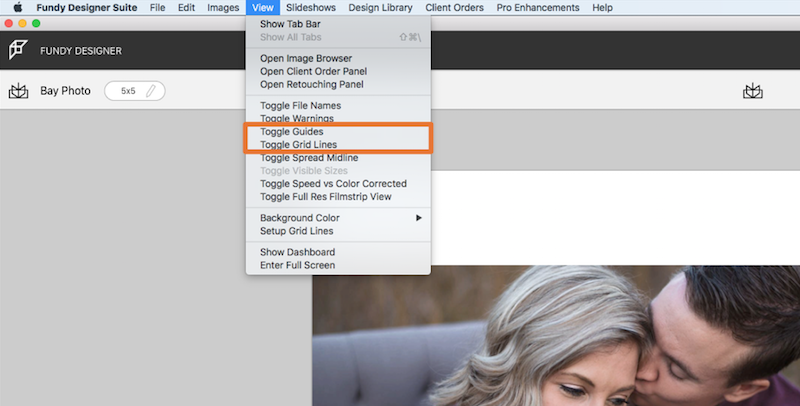Select Open Client Order Panel

coord(338,71)
